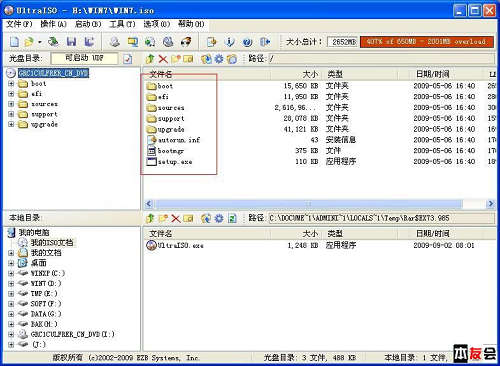Screen dimensions: 500x366
Task: Select 我的ISO文档 in the local tree
Action: tap(47, 242)
